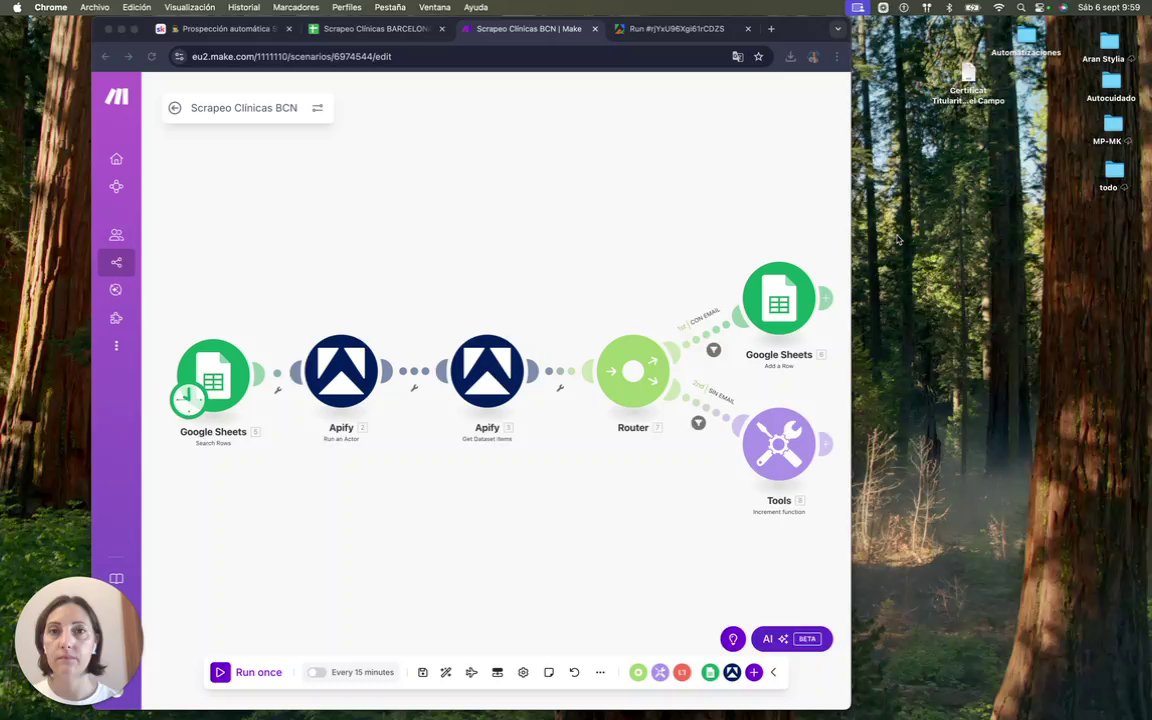Collapse the favorites panel with chevron
The height and width of the screenshot is (720, 1152).
click(x=774, y=672)
